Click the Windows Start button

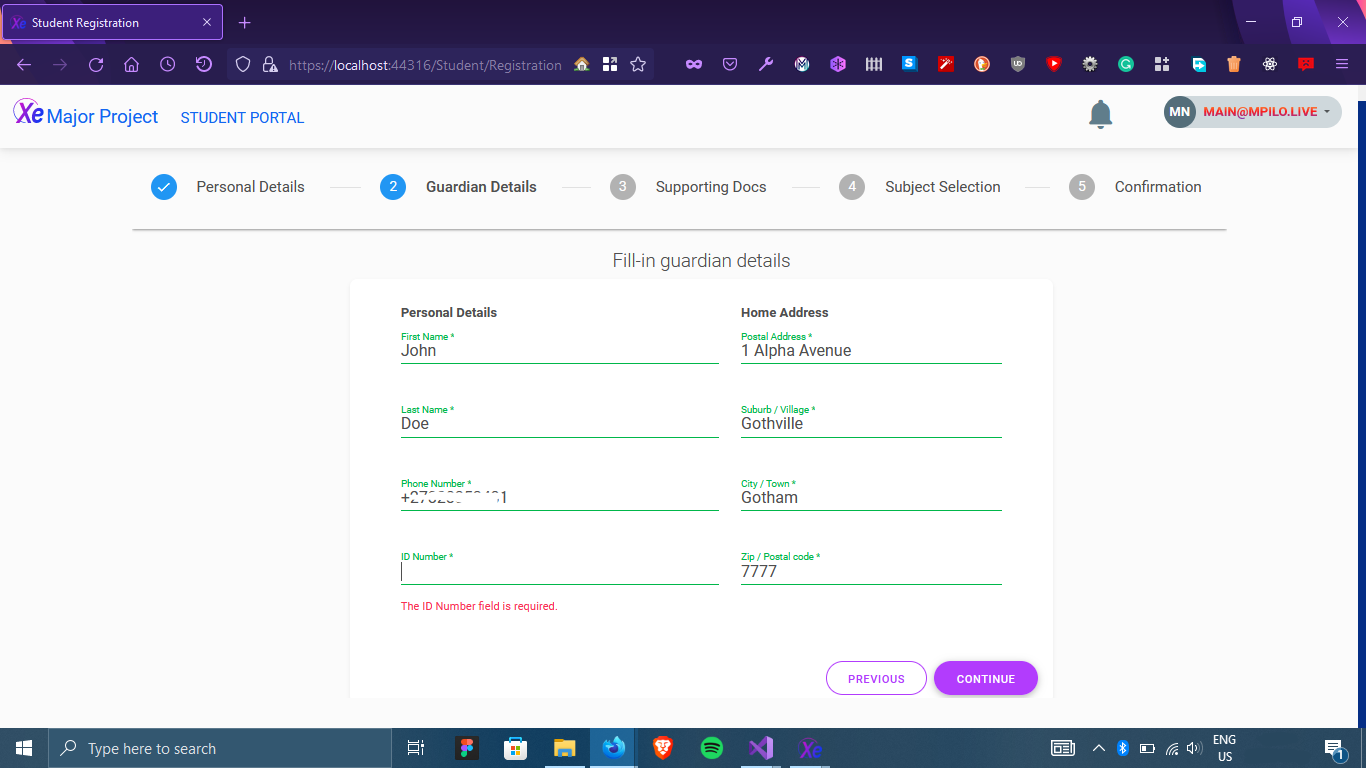[24, 748]
